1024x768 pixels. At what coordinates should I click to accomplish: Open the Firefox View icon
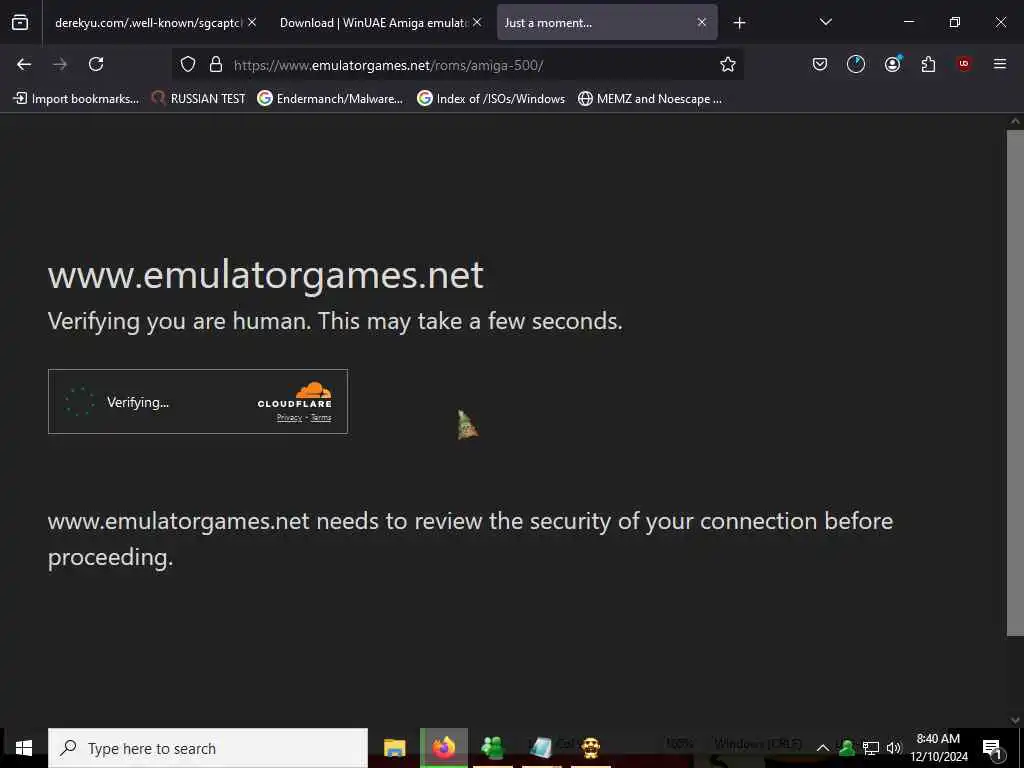click(20, 22)
